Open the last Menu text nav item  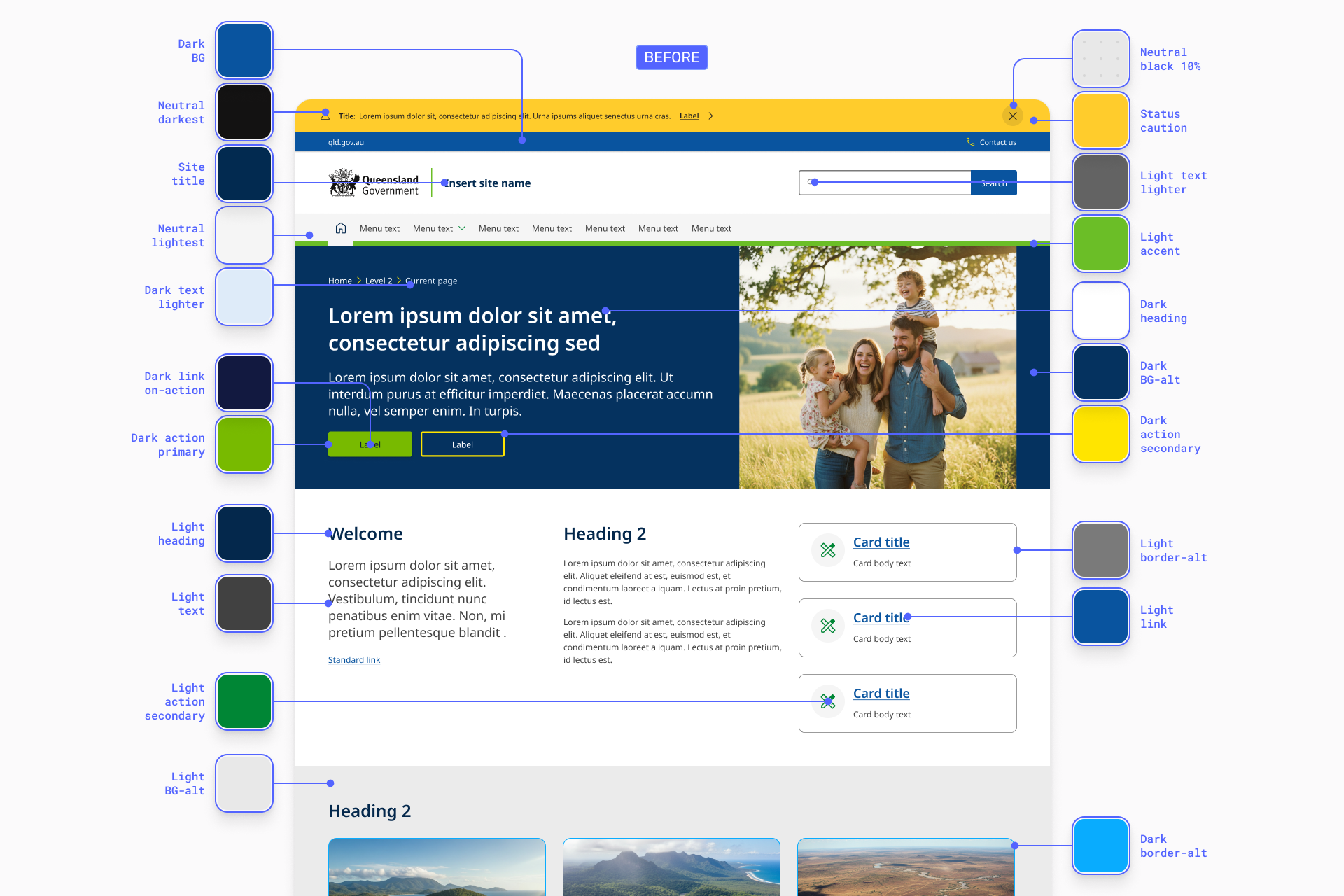pyautogui.click(x=711, y=228)
